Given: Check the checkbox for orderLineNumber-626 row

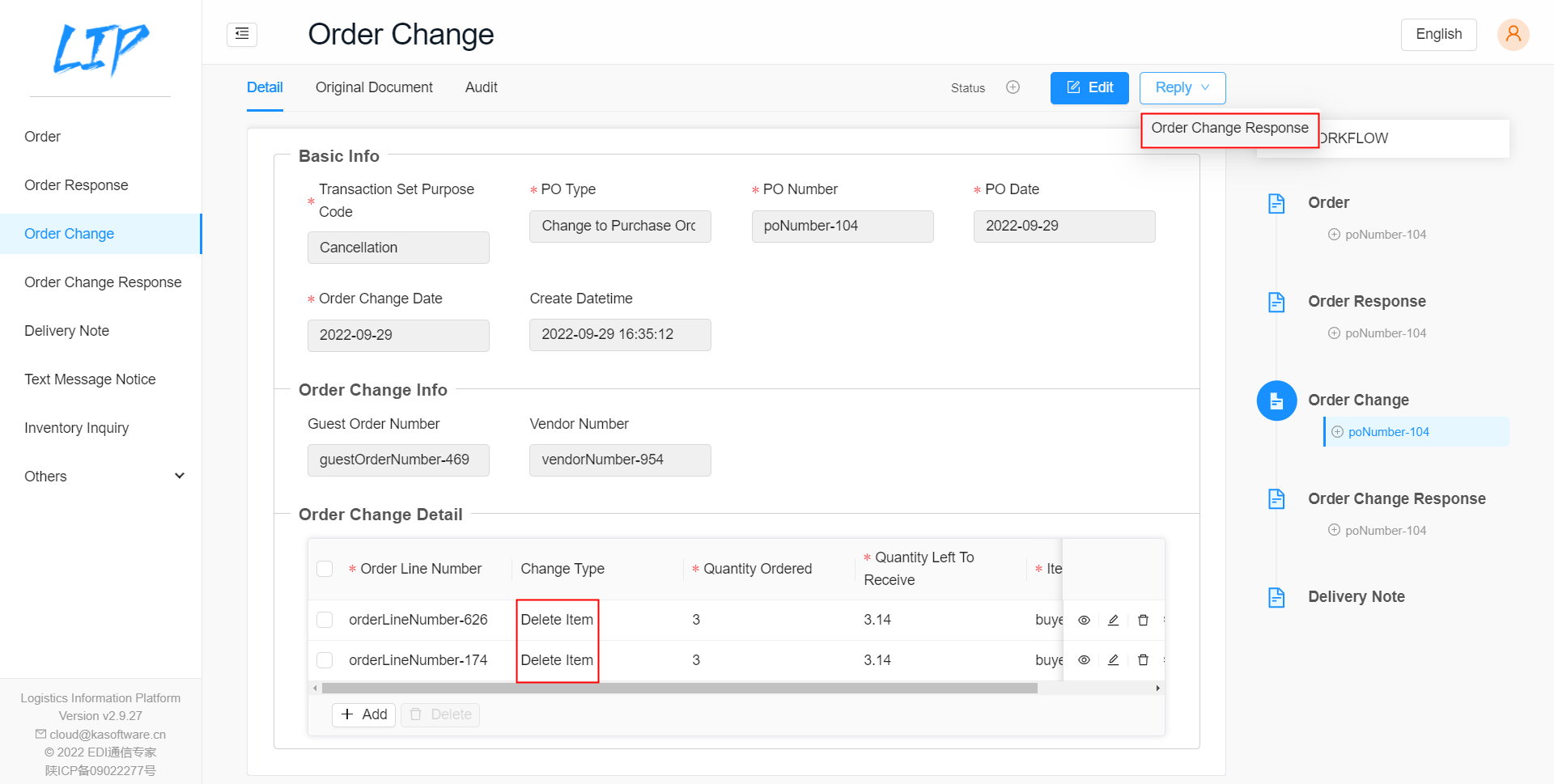Looking at the screenshot, I should coord(325,620).
